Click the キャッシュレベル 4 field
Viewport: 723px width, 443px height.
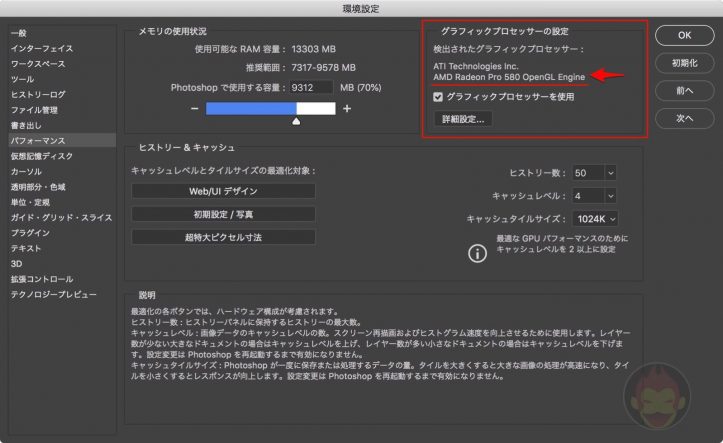[588, 196]
